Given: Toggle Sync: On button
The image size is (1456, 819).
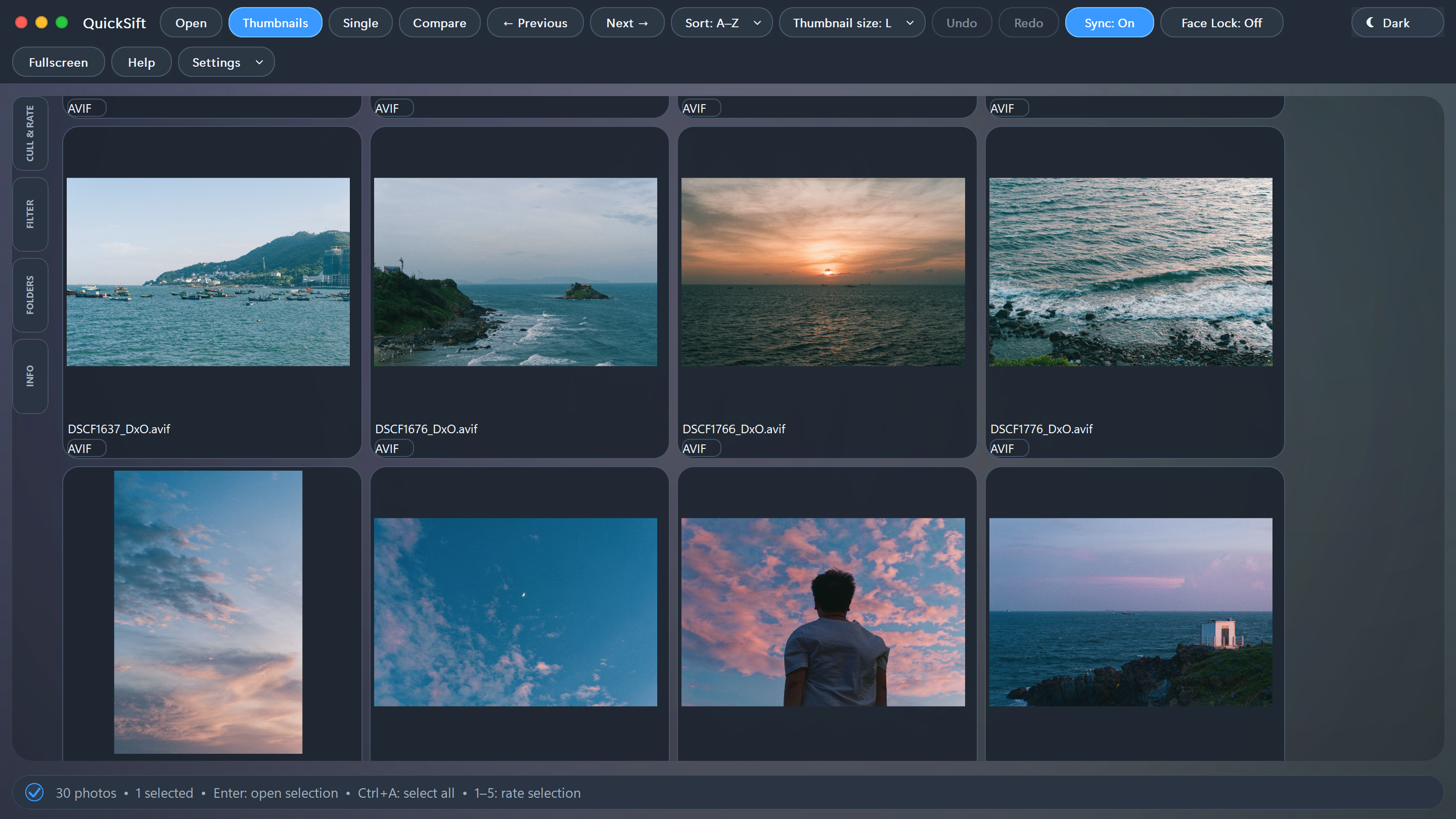Looking at the screenshot, I should 1109,23.
